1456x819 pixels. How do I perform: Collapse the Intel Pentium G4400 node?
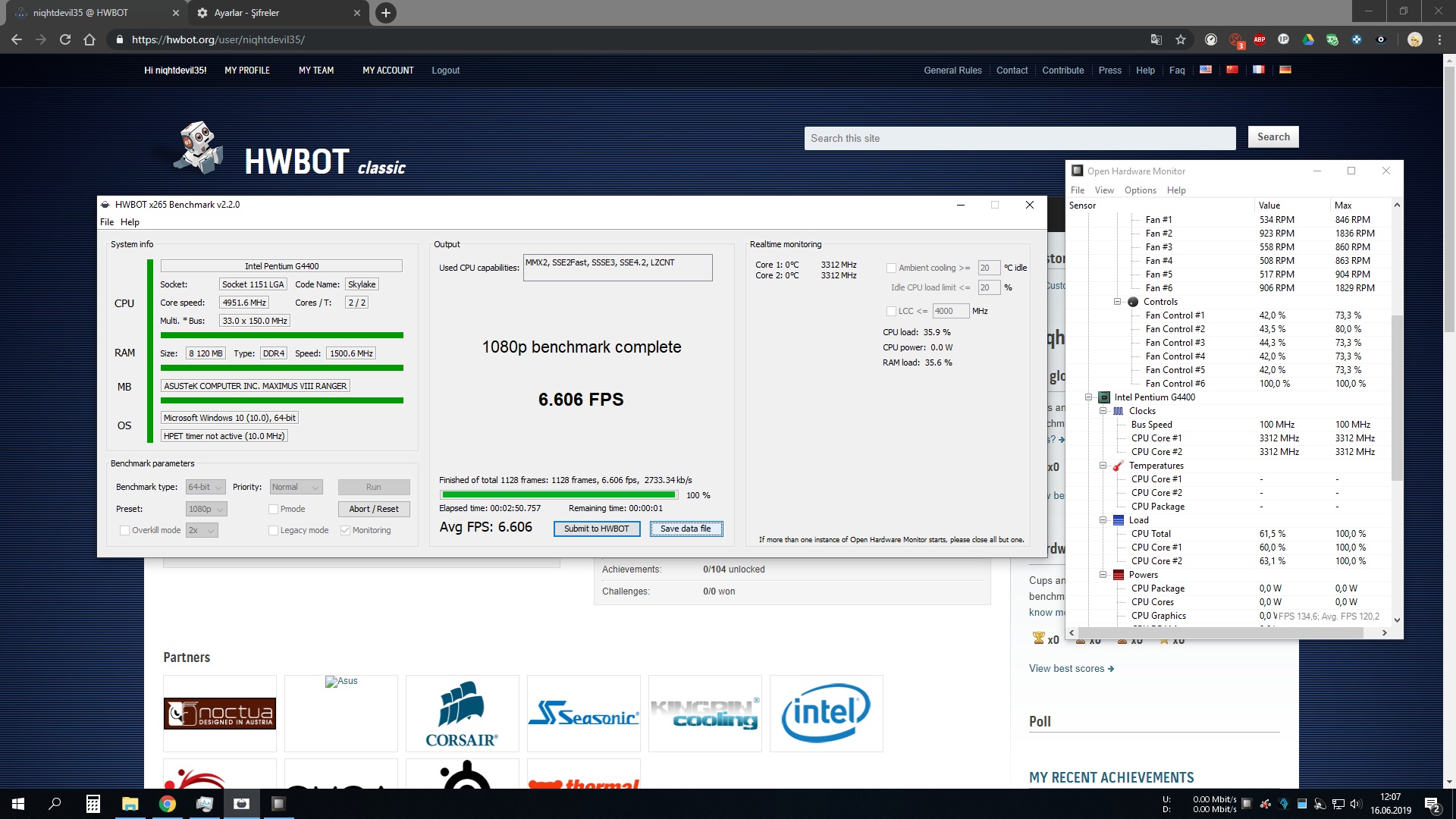pos(1088,397)
